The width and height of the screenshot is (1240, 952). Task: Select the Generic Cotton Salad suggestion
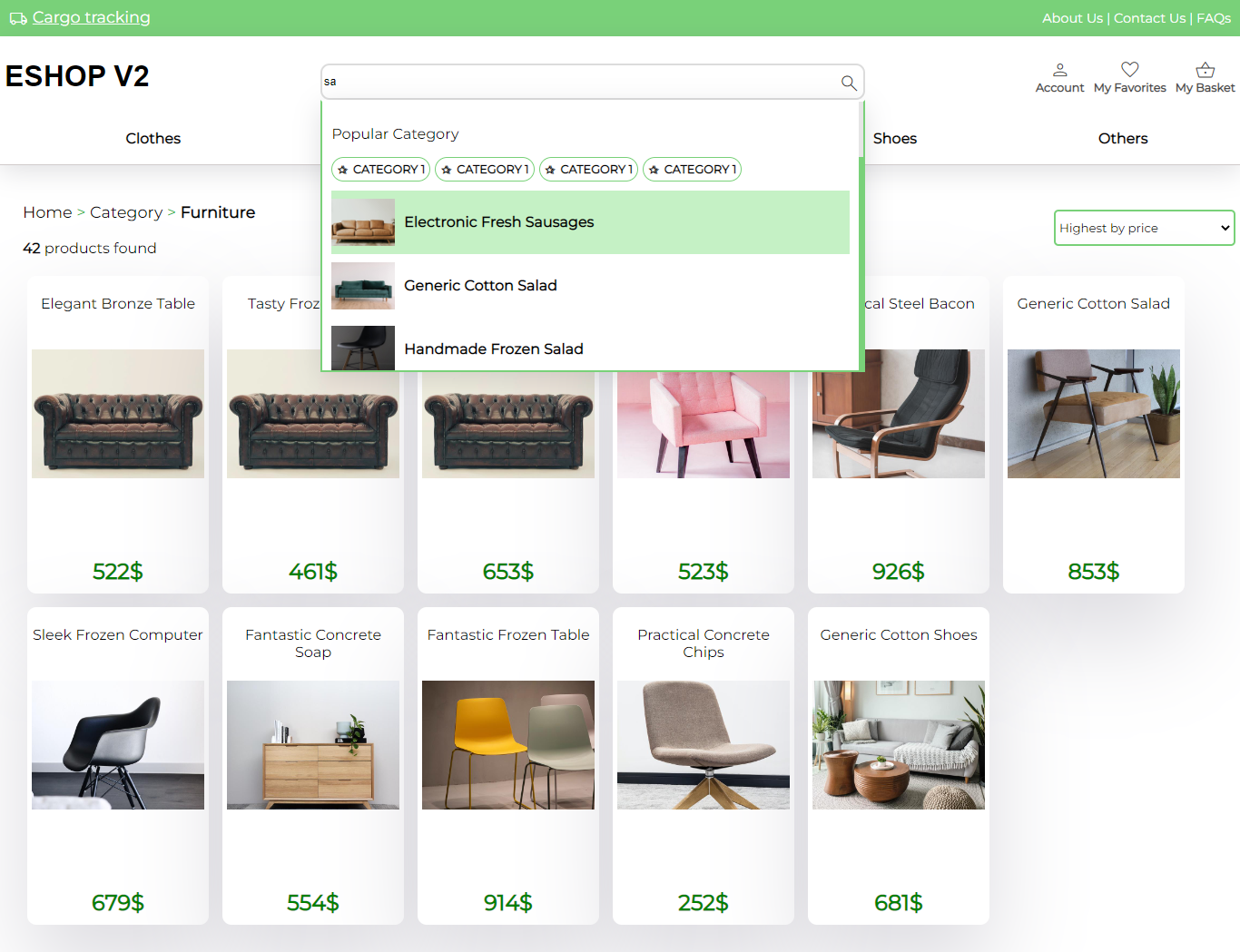(590, 286)
